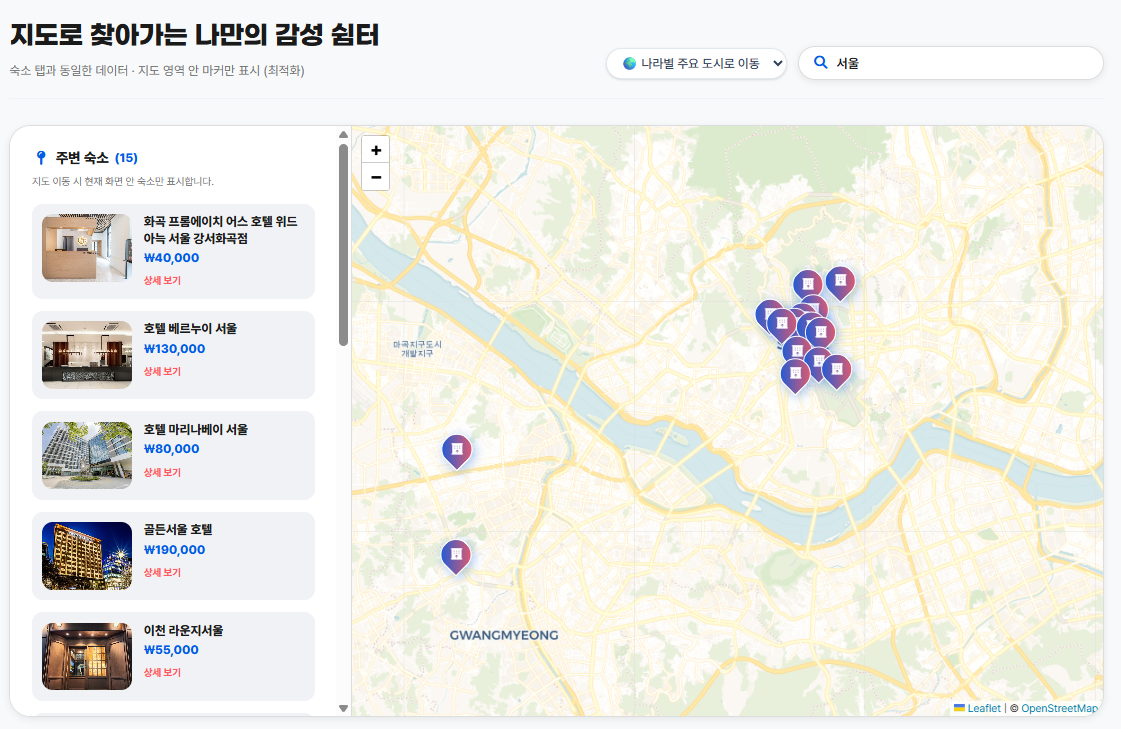Open the OpenStreetMap attribution link
The image size is (1121, 729).
(1060, 708)
